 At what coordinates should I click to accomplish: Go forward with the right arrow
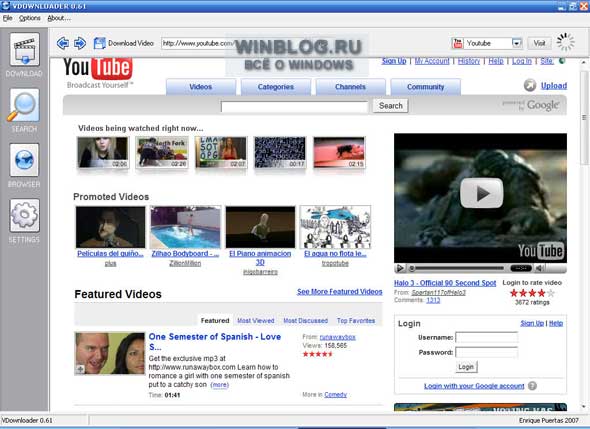80,43
